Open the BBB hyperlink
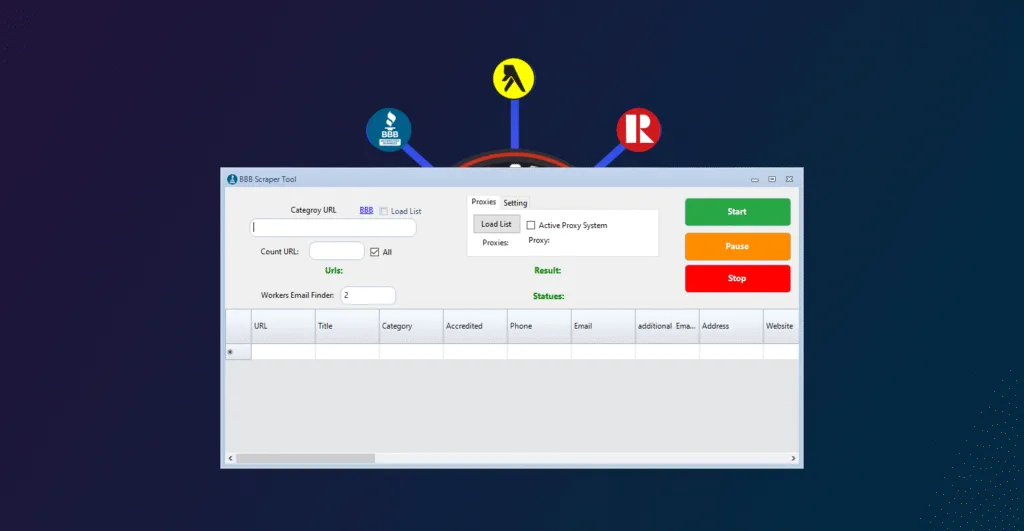1024x531 pixels. pos(366,210)
